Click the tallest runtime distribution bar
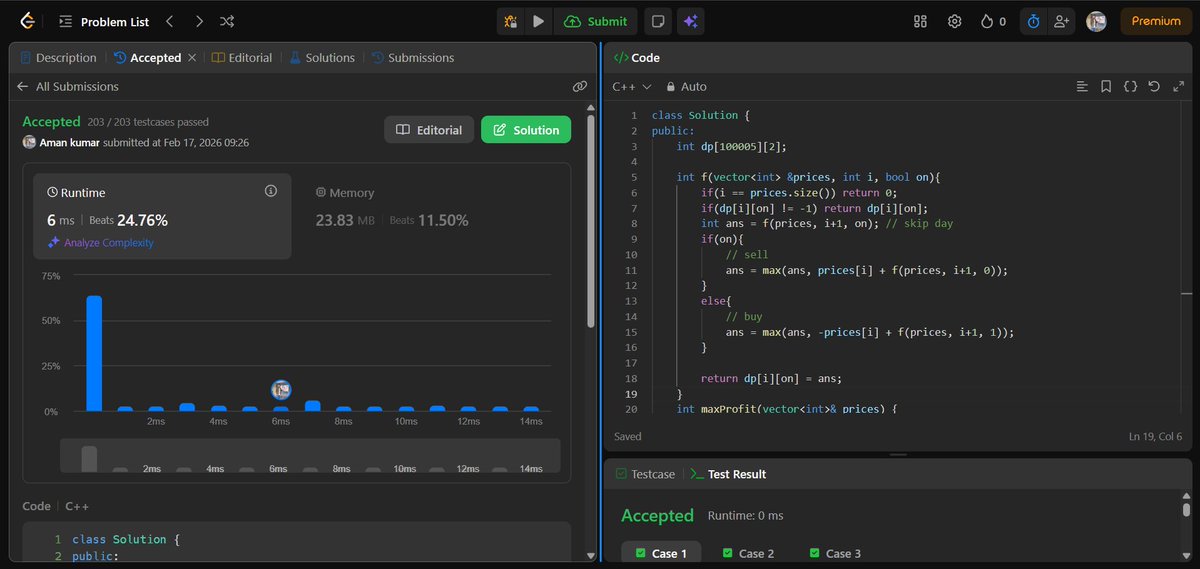Viewport: 1200px width, 569px height. (94, 353)
